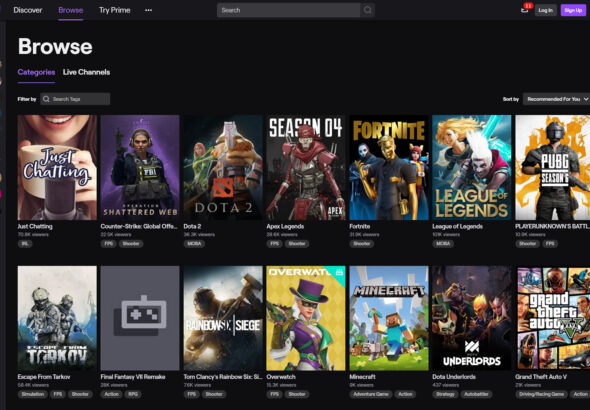
Task: Open the Recommended For You sort dropdown
Action: pos(556,99)
